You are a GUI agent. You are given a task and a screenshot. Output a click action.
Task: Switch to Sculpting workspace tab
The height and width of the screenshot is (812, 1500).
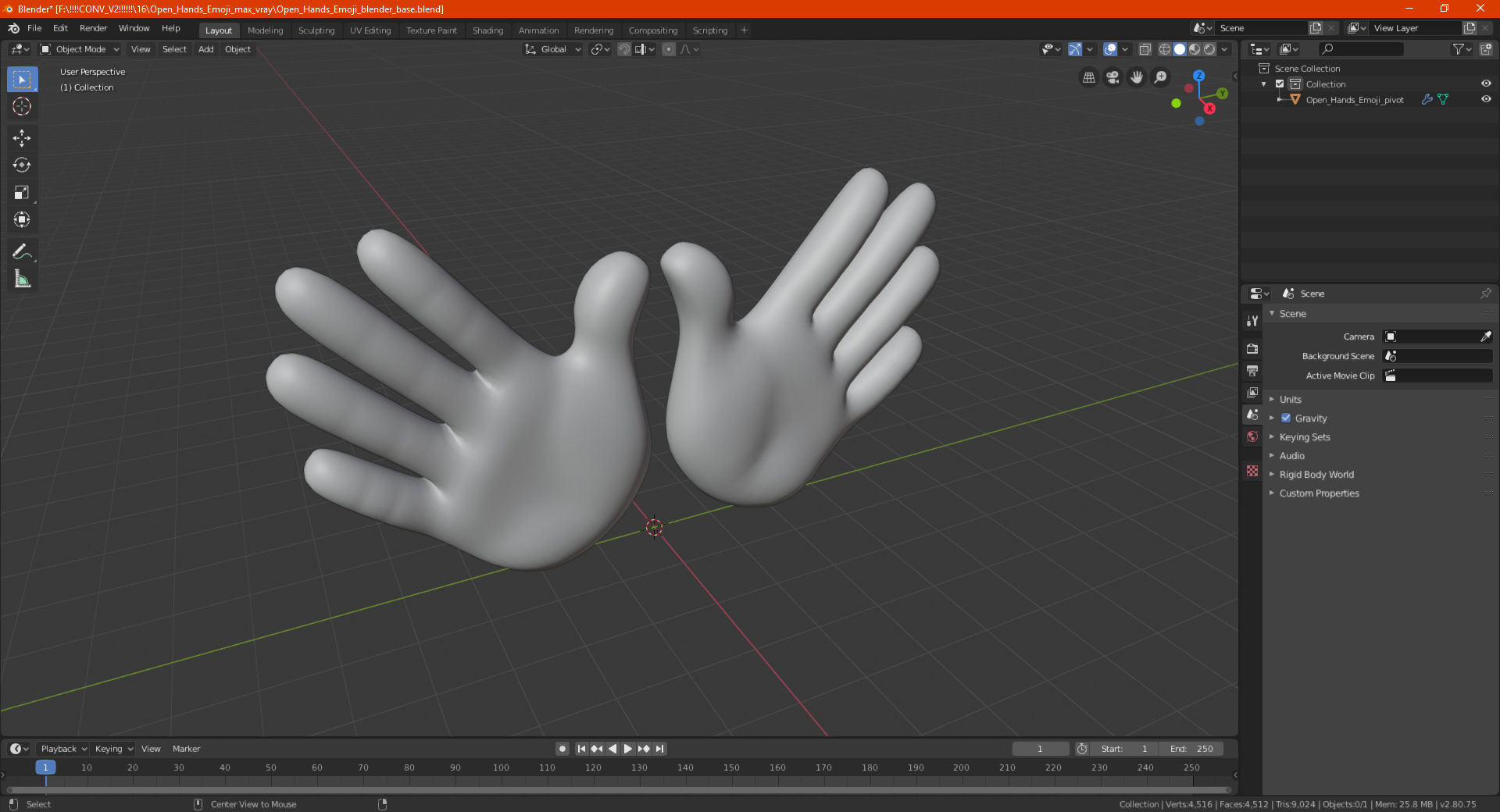(x=316, y=30)
